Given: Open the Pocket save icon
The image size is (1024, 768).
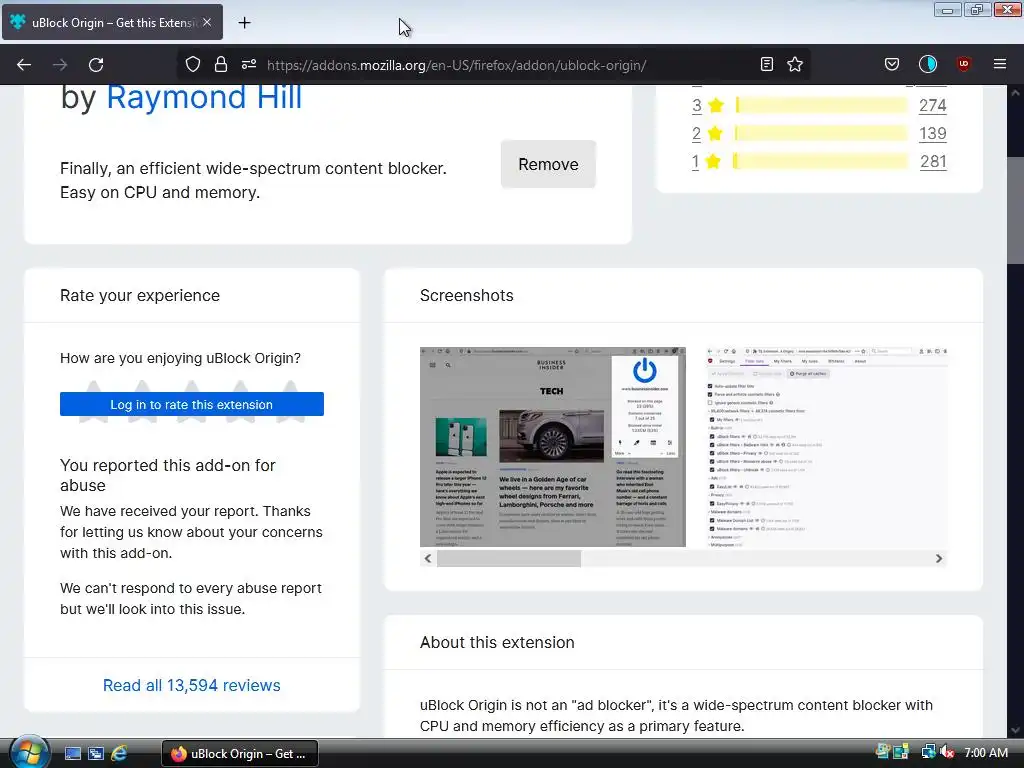Looking at the screenshot, I should [x=891, y=64].
